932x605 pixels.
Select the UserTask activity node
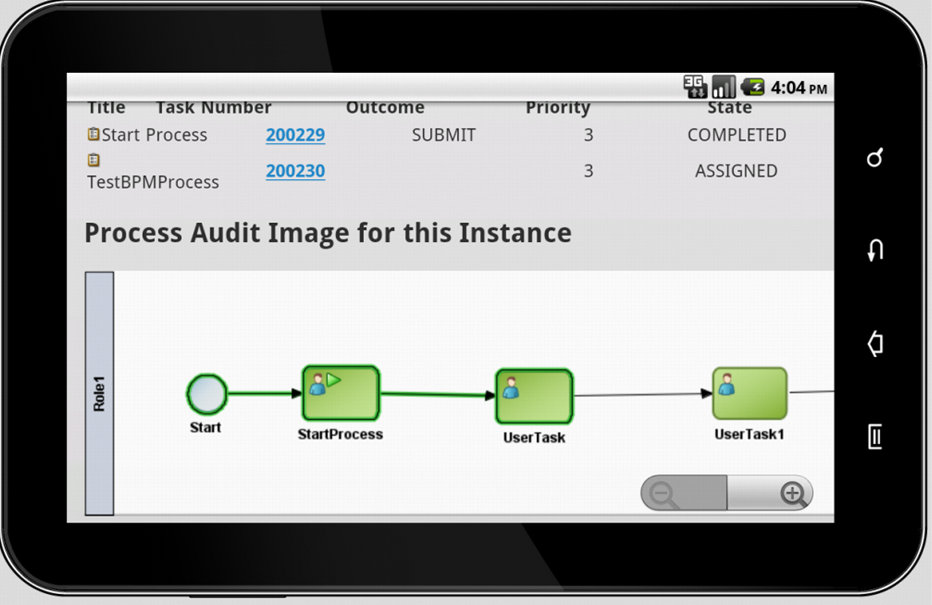[534, 396]
